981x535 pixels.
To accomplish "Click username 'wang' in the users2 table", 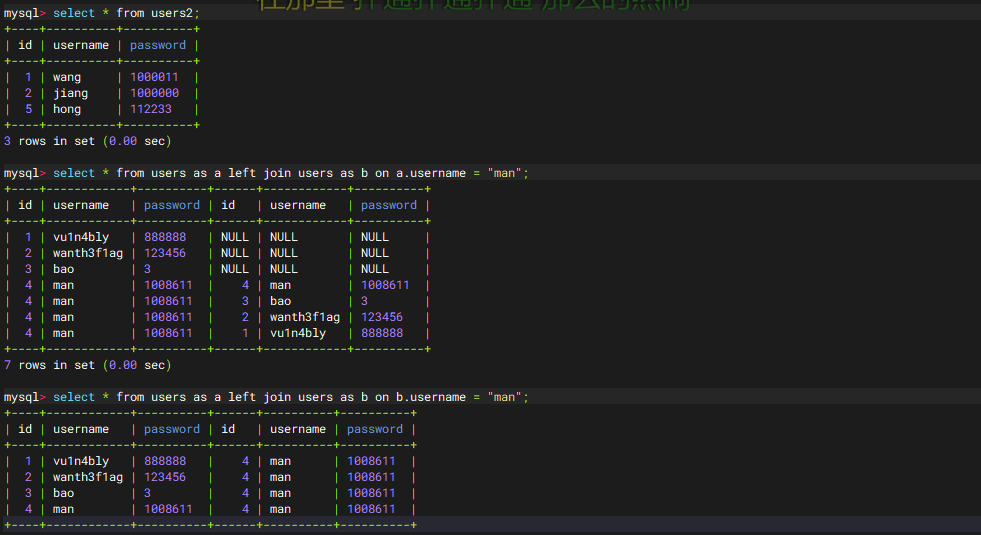I will pos(67,77).
